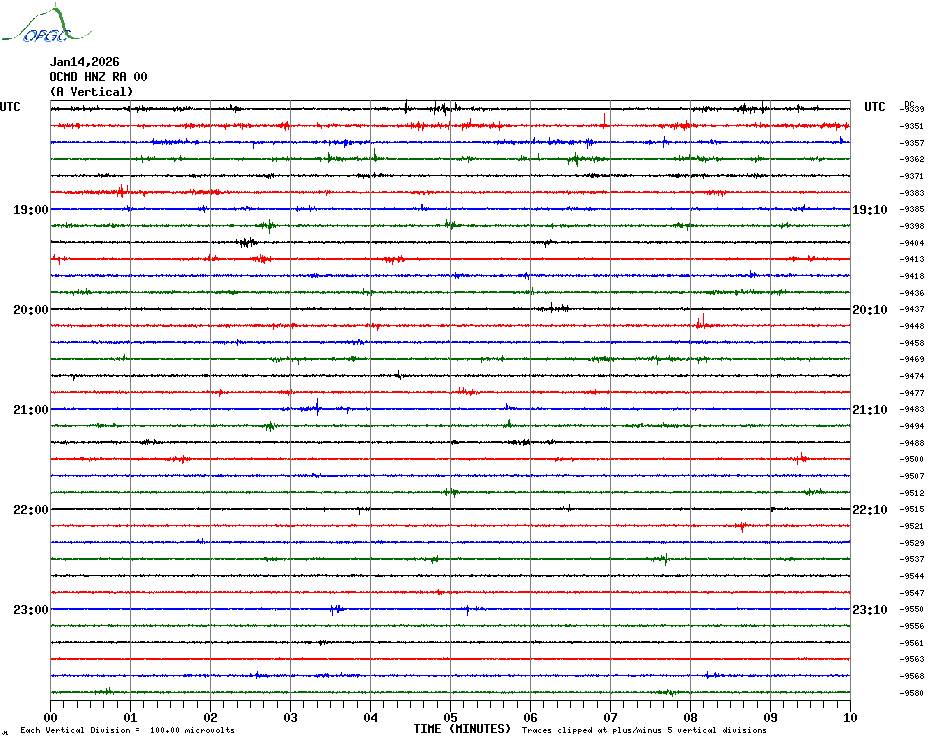Select the date text 'Jan14,2026'
This screenshot has width=930, height=744.
[84, 62]
